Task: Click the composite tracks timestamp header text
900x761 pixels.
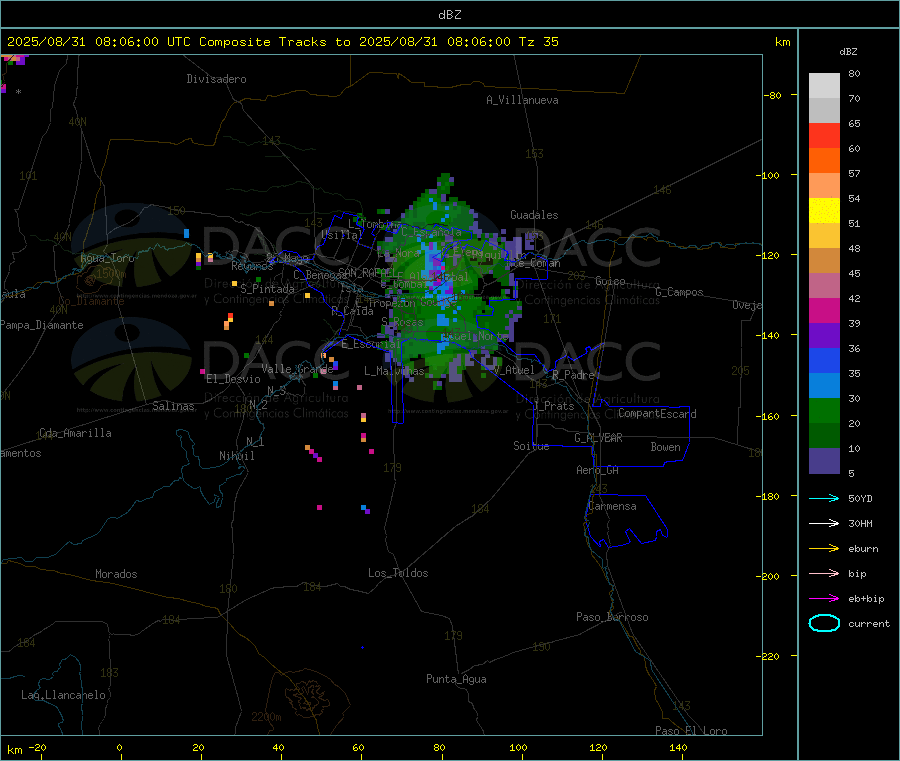Action: coord(282,42)
